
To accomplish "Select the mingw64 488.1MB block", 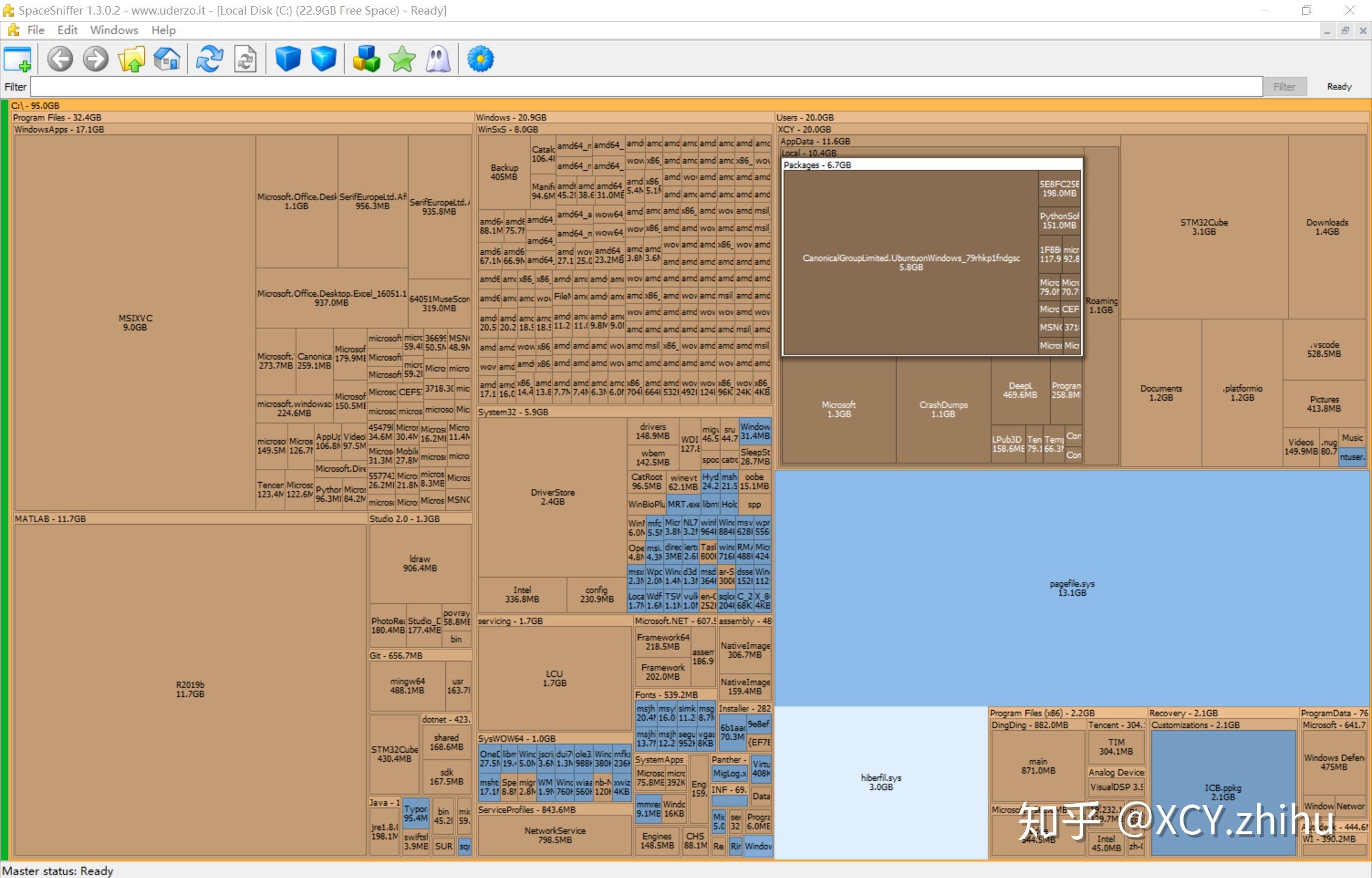I will tap(407, 686).
